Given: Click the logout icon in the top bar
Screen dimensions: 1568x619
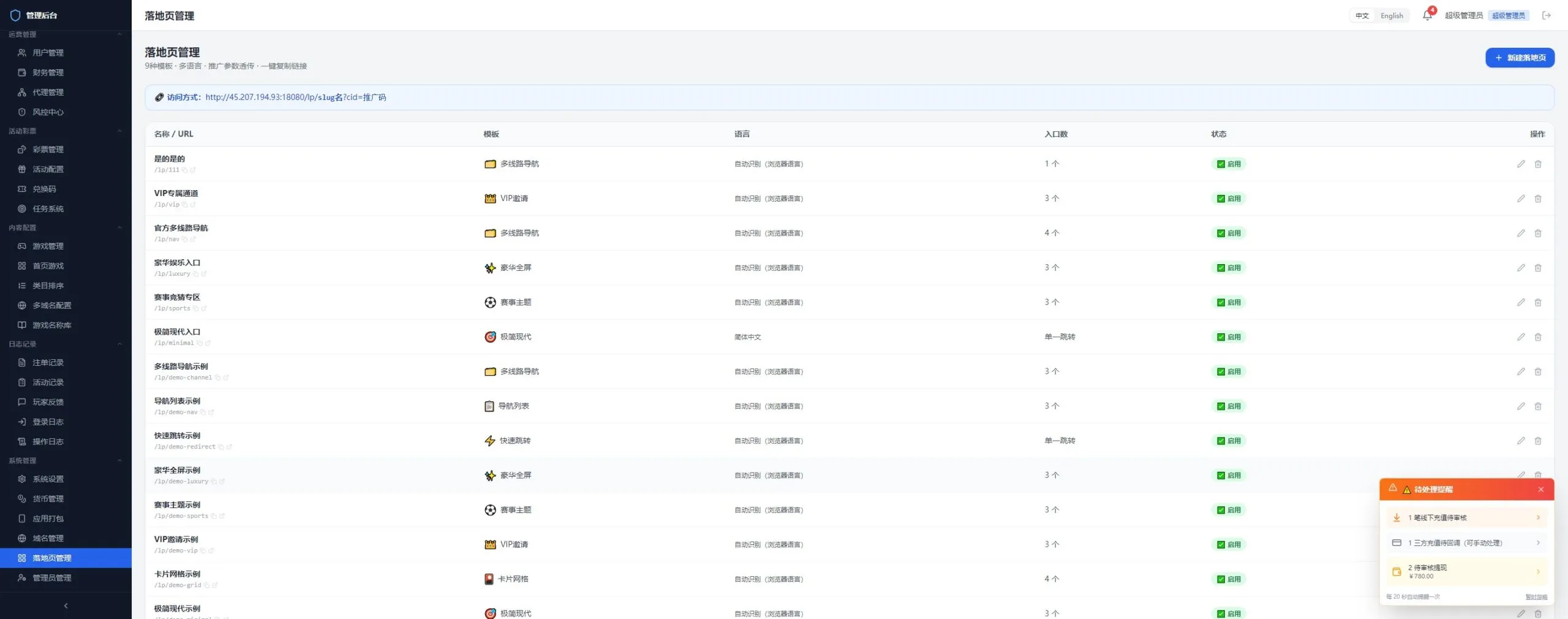Looking at the screenshot, I should [1547, 15].
